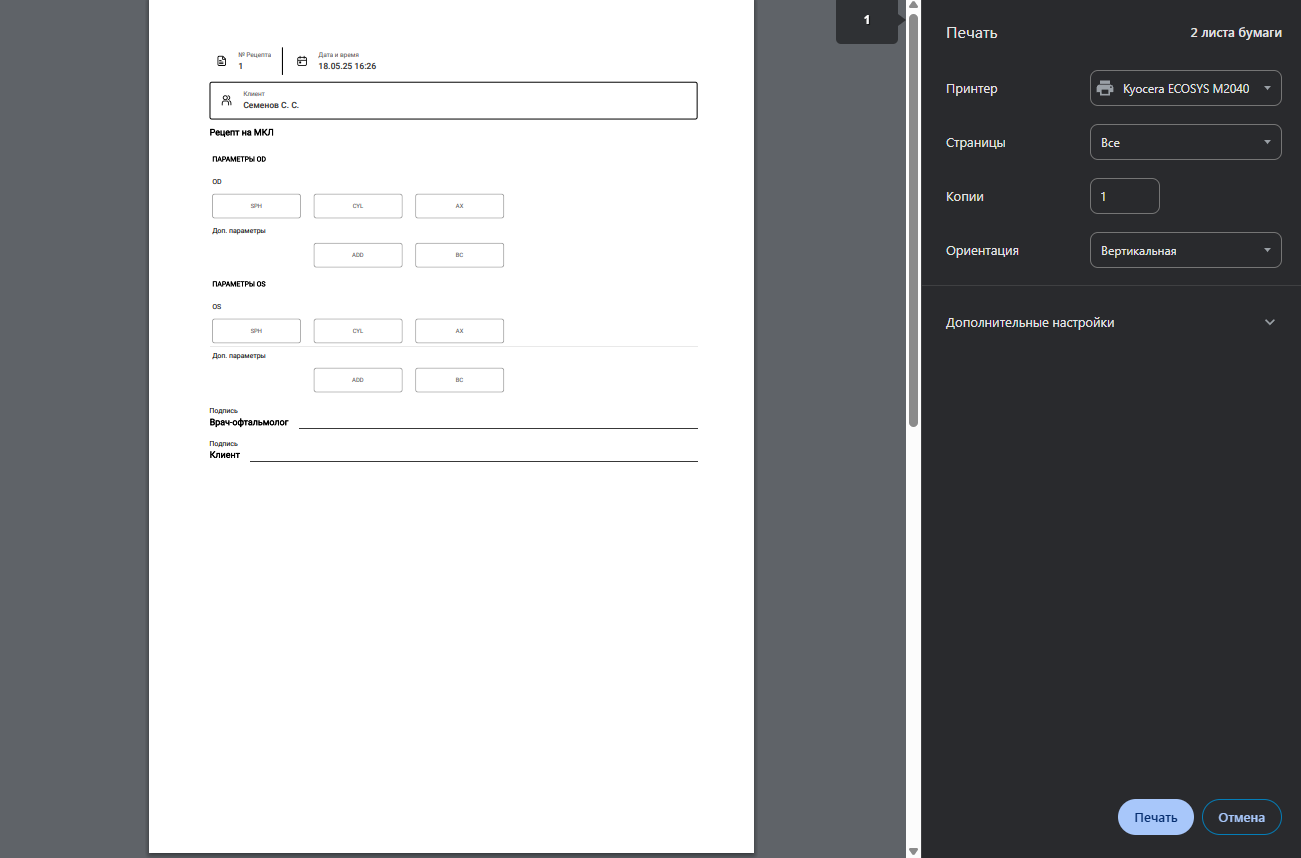The image size is (1301, 858).
Task: Open the Страницы dropdown showing Все
Action: 1185,142
